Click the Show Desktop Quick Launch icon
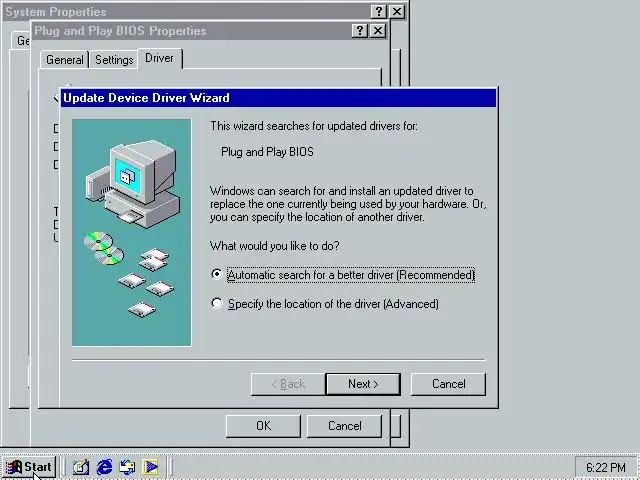 81,467
